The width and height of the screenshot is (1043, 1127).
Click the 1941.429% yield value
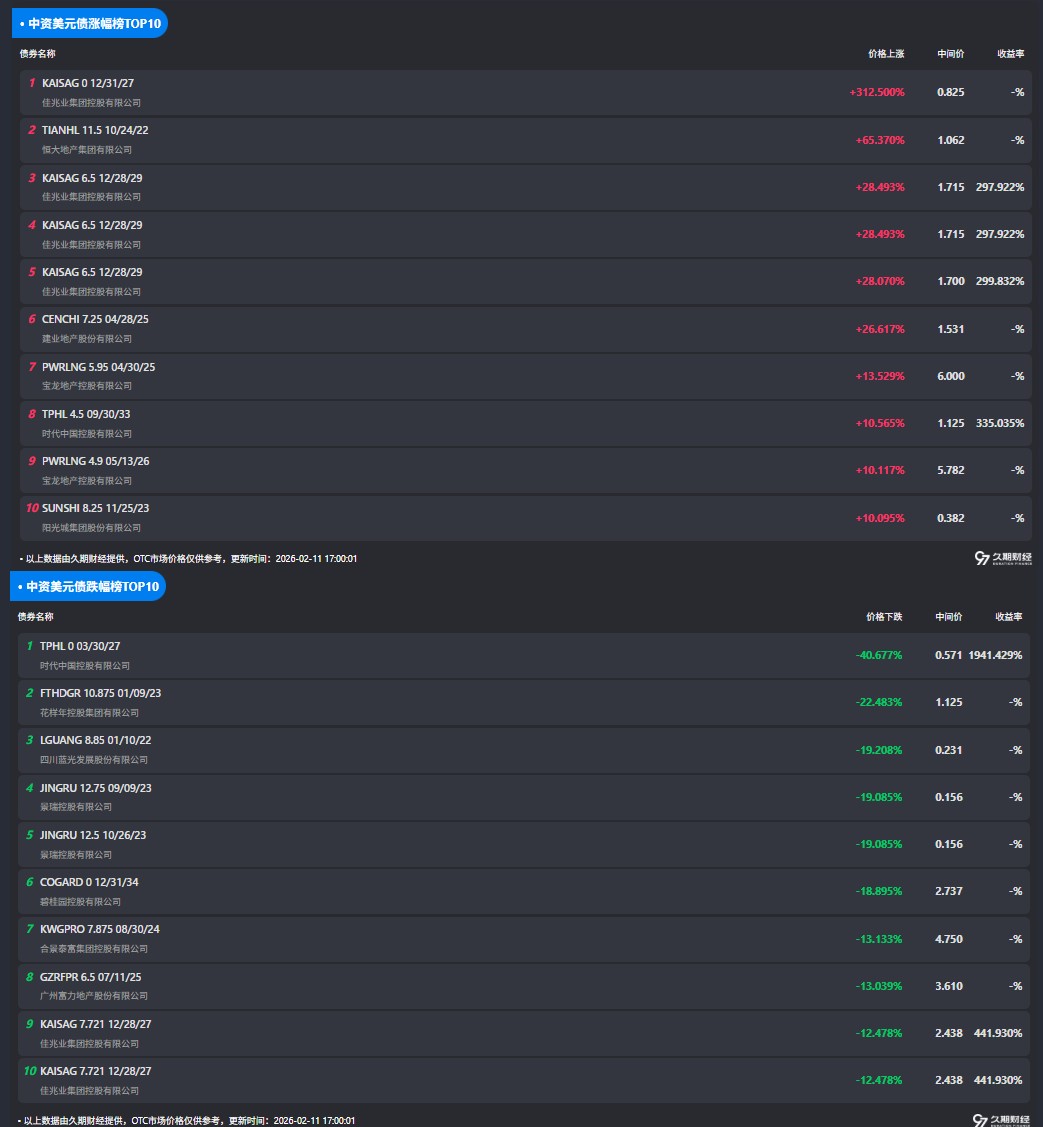(995, 655)
